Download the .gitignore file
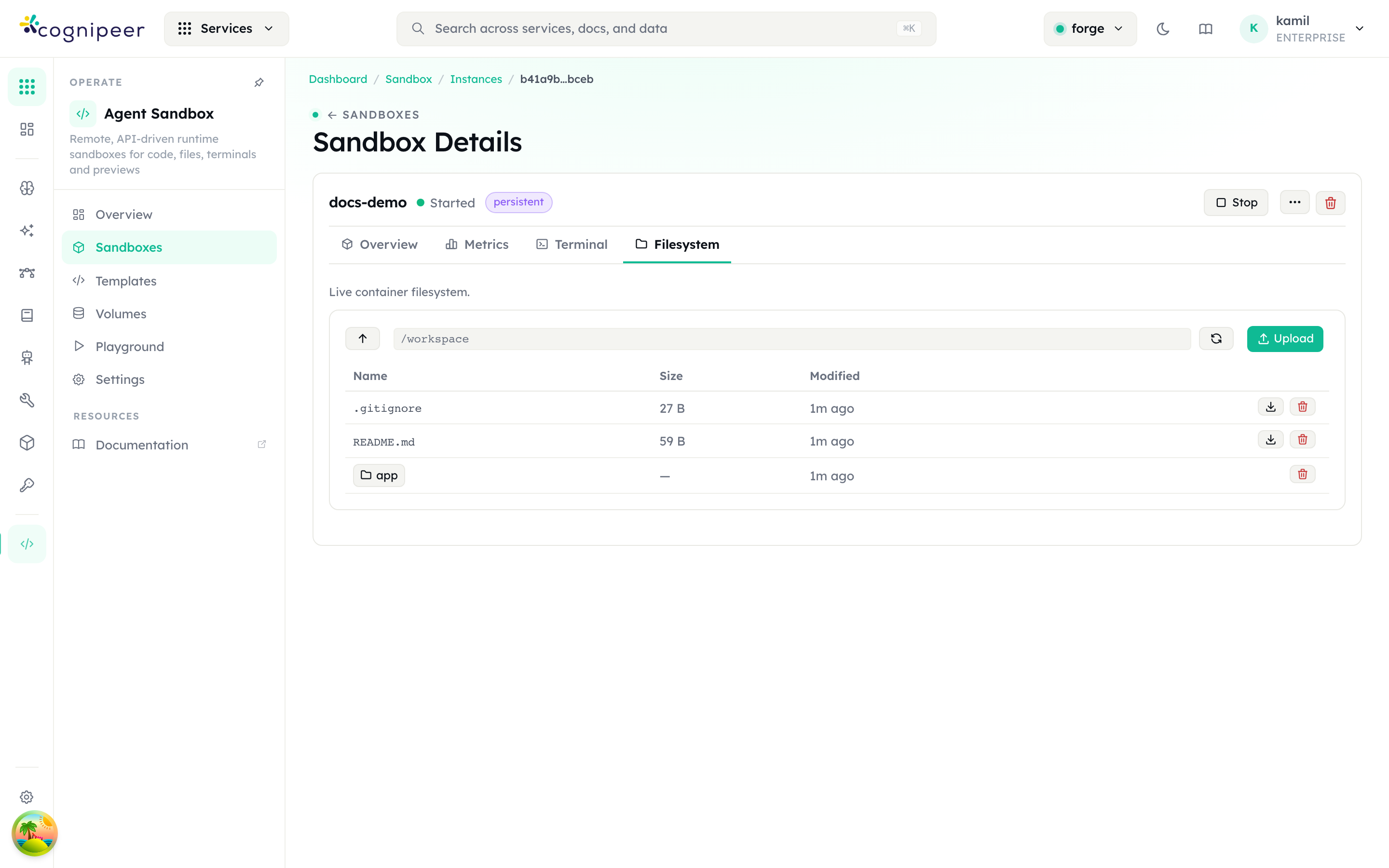Viewport: 1389px width, 868px height. point(1270,407)
